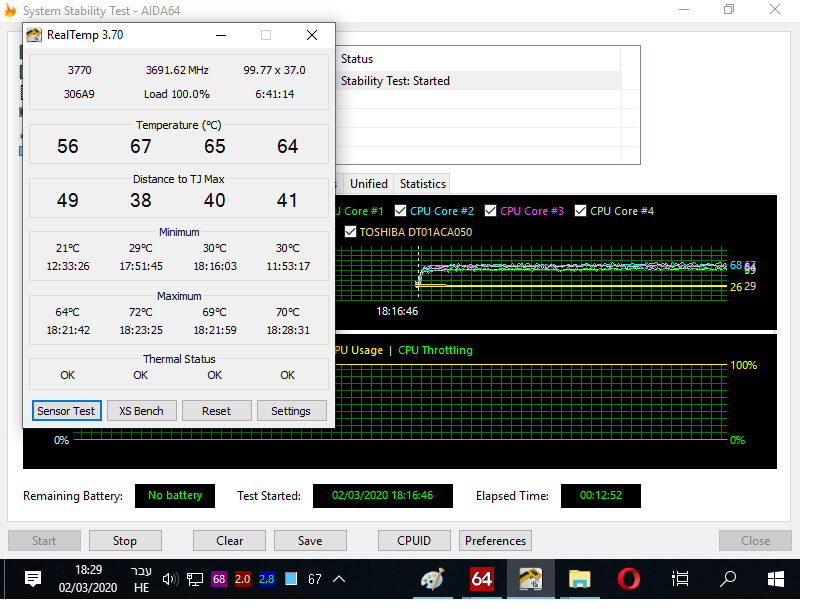The height and width of the screenshot is (609, 818).
Task: Switch to the Unified tab in AIDA64
Action: [x=369, y=184]
